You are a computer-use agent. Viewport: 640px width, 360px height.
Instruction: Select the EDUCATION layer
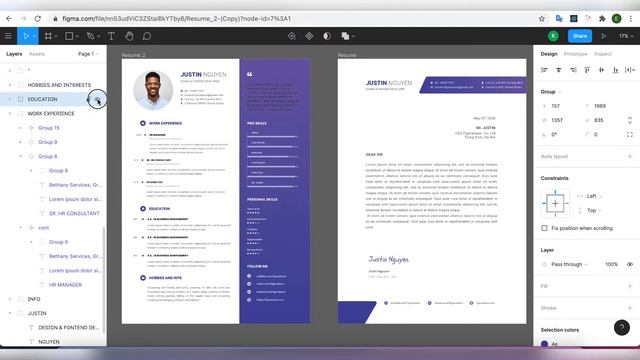pyautogui.click(x=42, y=99)
